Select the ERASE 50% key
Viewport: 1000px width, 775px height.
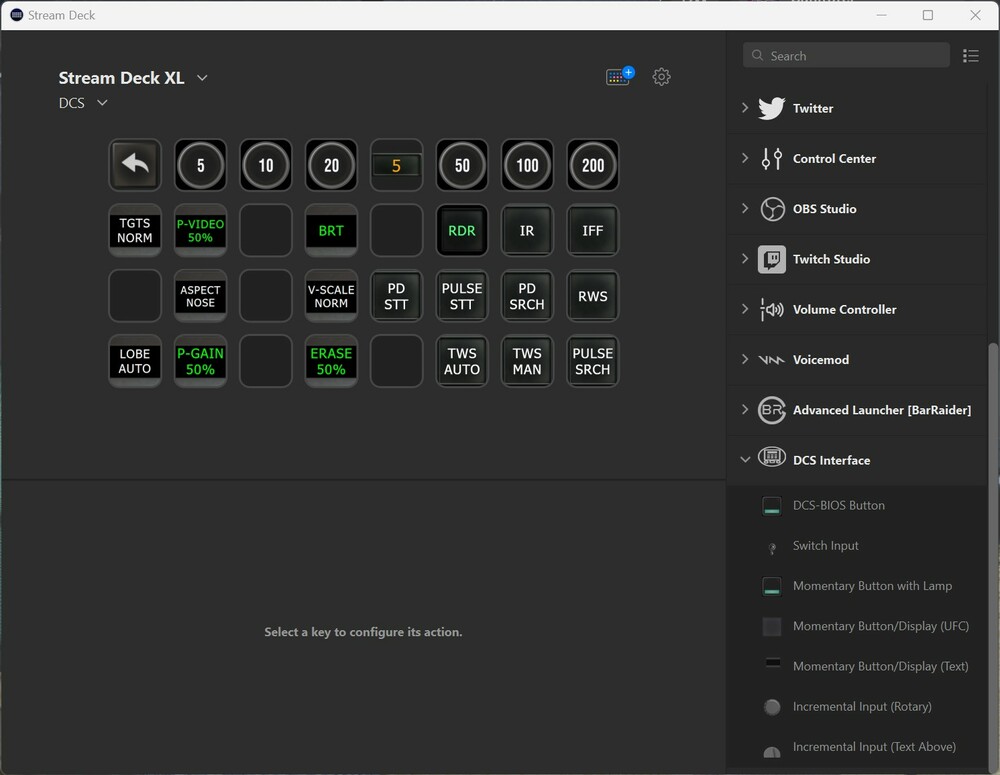pos(331,361)
